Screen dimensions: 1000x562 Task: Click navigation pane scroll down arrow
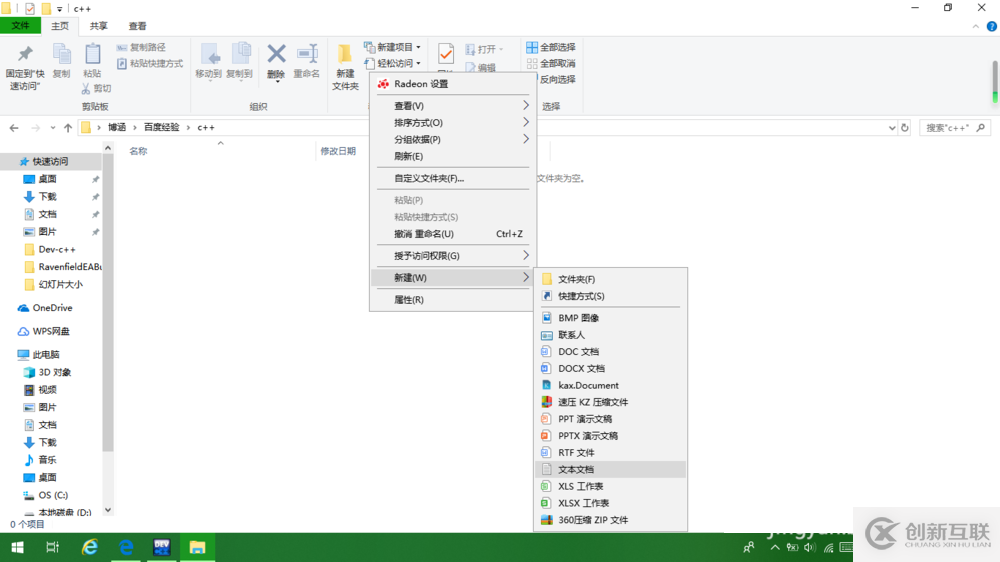click(x=108, y=510)
